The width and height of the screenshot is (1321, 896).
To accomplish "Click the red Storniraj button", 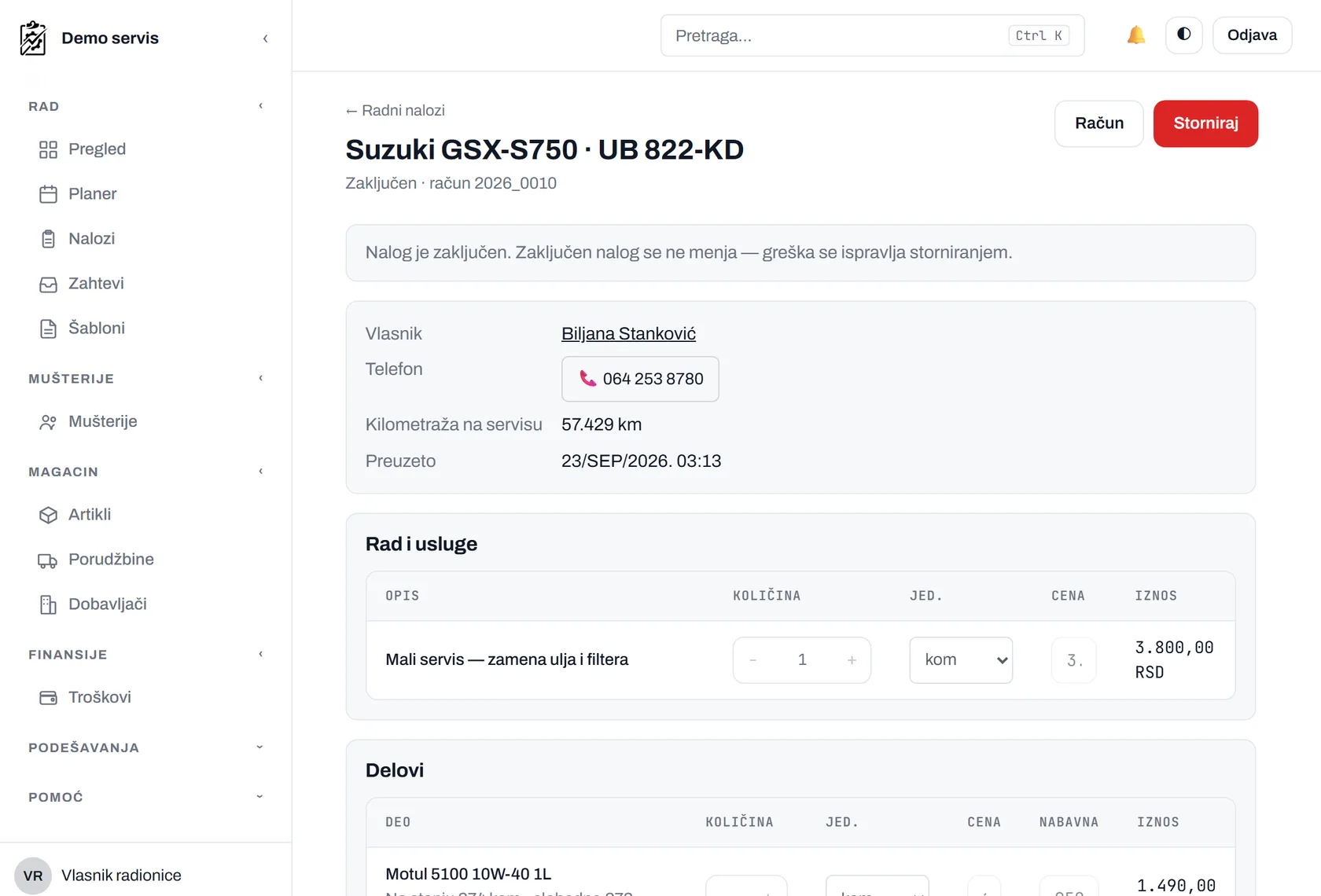I will click(x=1206, y=123).
